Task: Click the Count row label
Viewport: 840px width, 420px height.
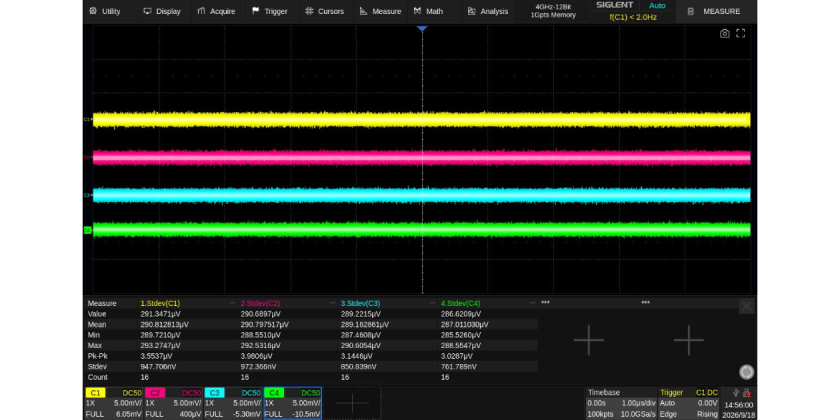Action: click(x=96, y=377)
